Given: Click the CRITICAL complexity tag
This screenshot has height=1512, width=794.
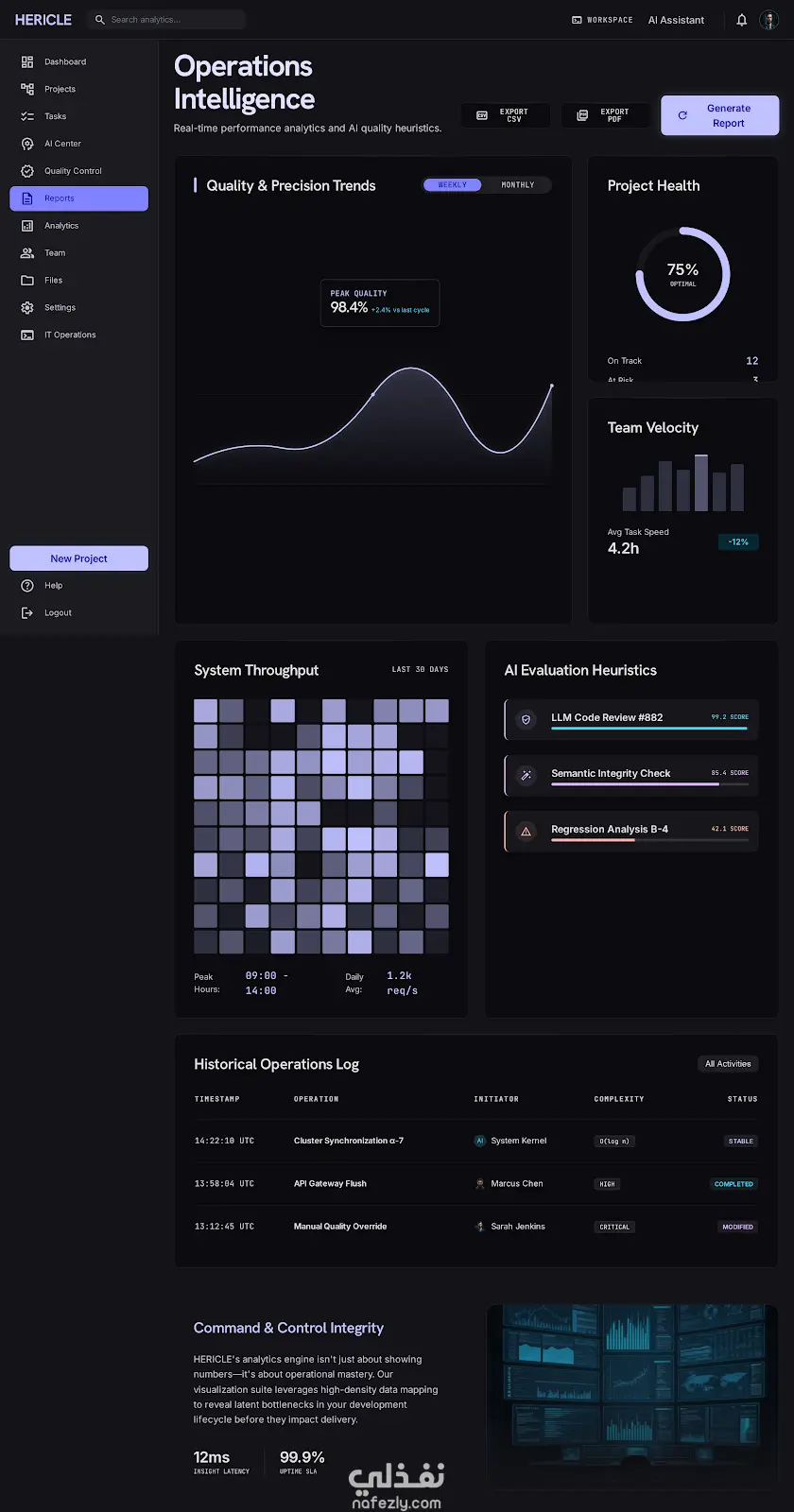Looking at the screenshot, I should [x=614, y=1228].
